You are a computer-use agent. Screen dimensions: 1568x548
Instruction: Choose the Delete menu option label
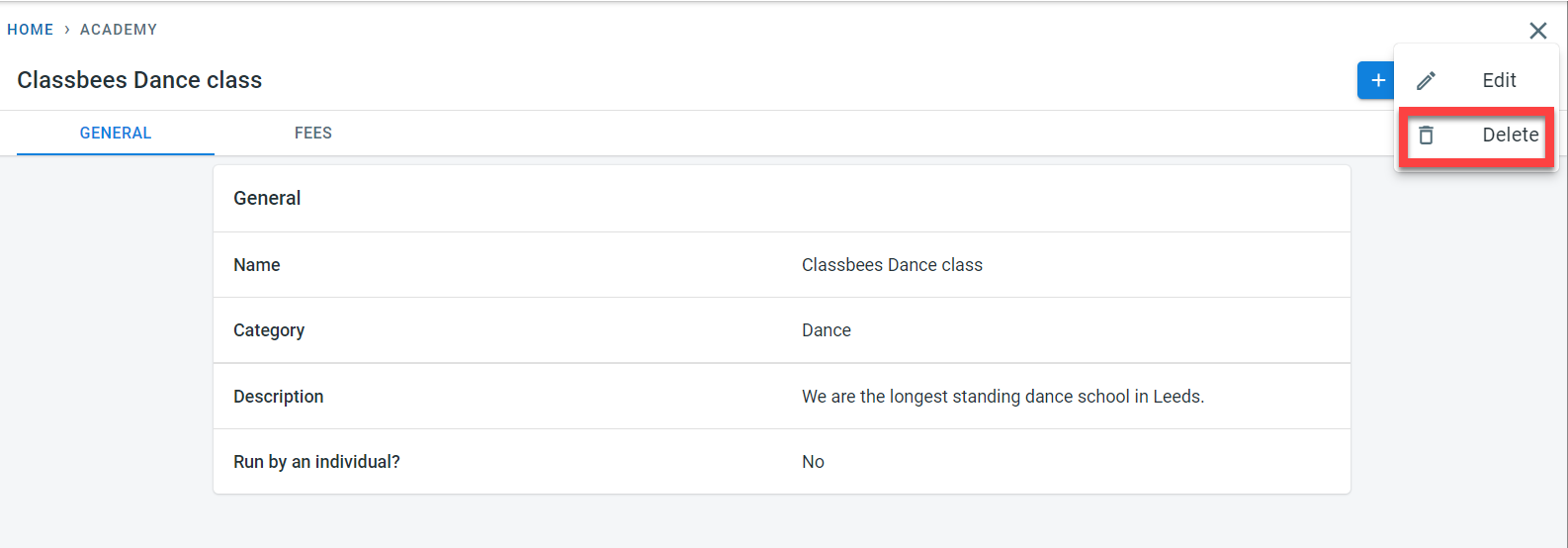click(1510, 136)
